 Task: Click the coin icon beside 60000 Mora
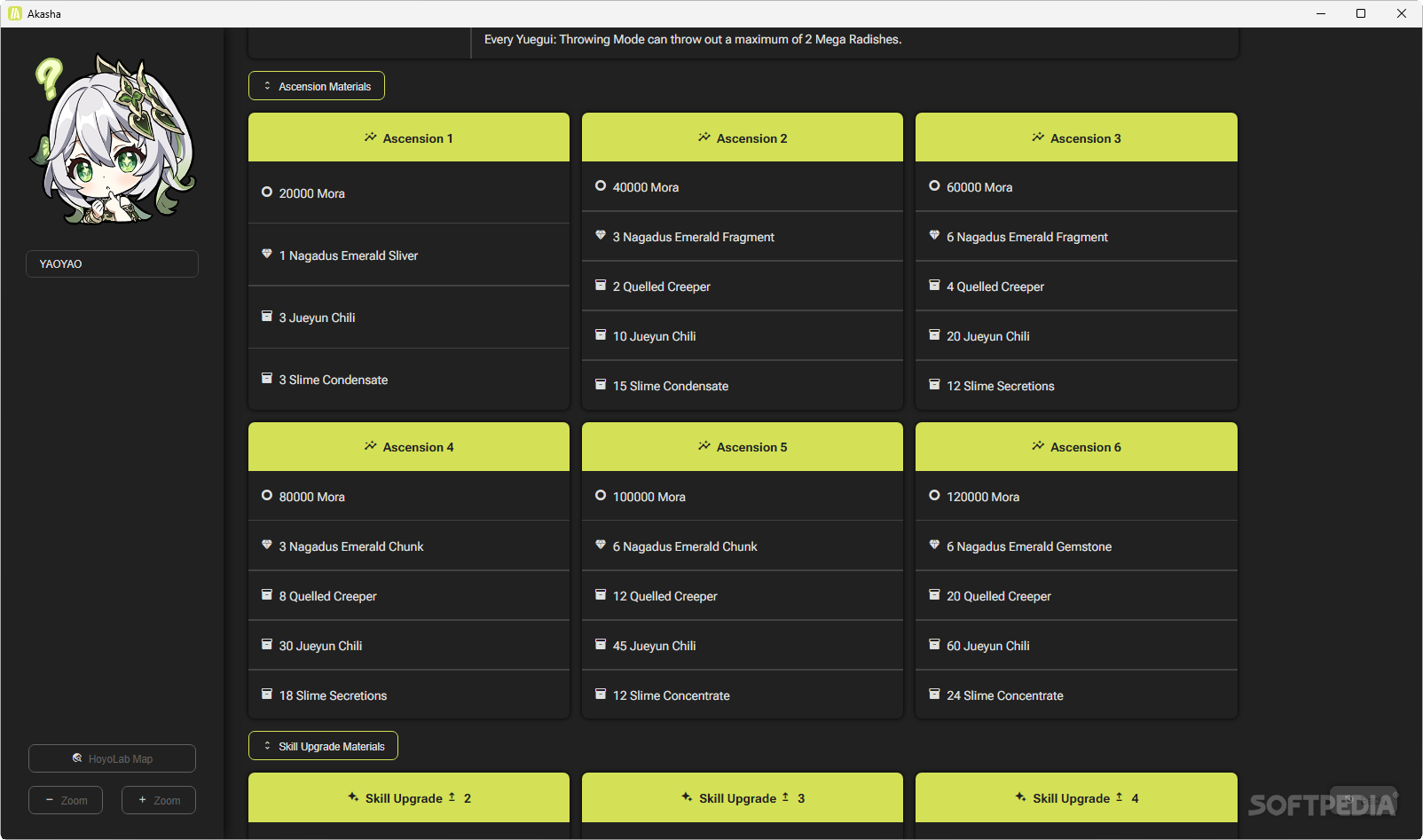(934, 185)
